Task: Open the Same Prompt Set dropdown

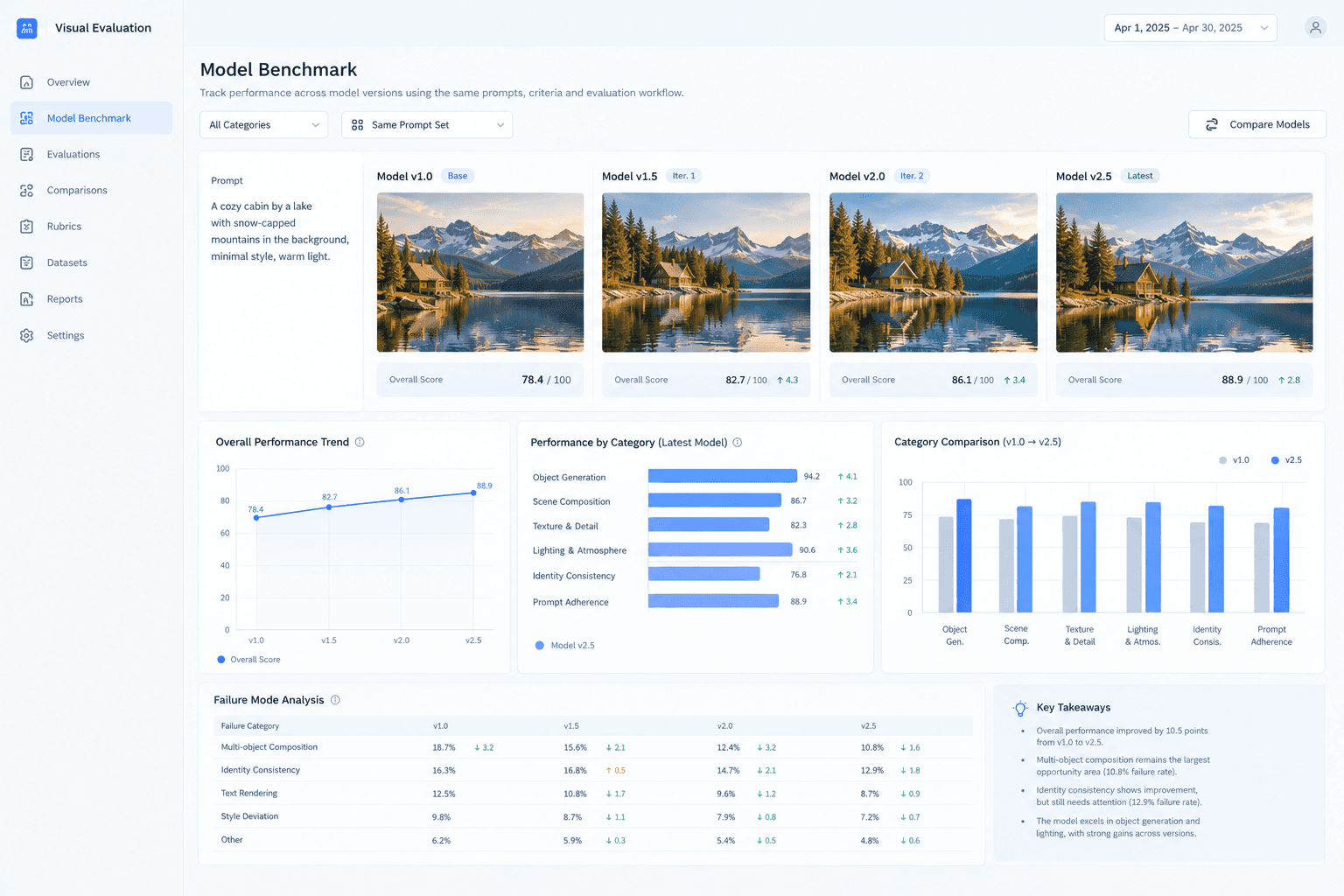Action: click(427, 125)
